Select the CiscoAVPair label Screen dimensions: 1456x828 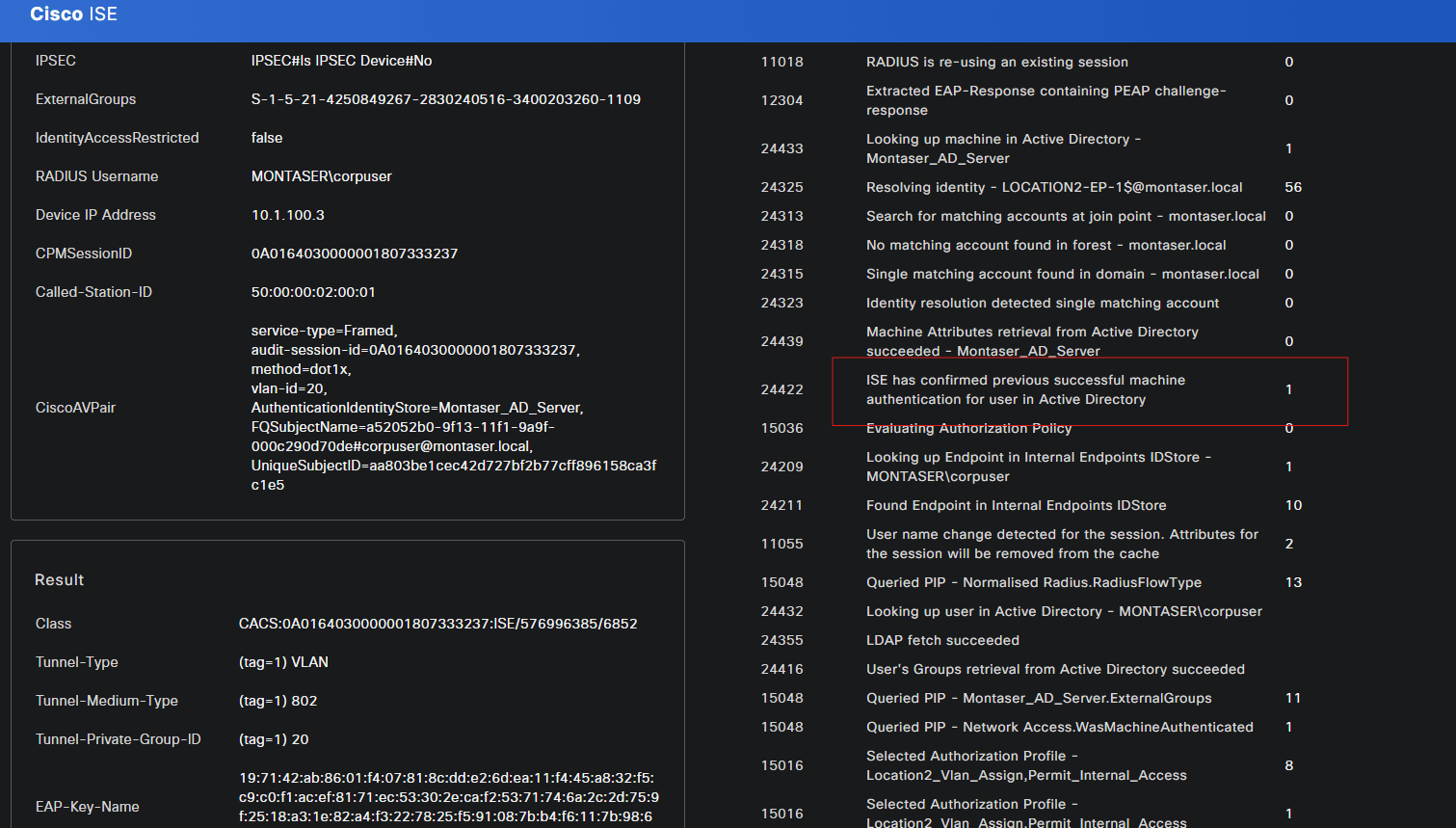pos(75,408)
